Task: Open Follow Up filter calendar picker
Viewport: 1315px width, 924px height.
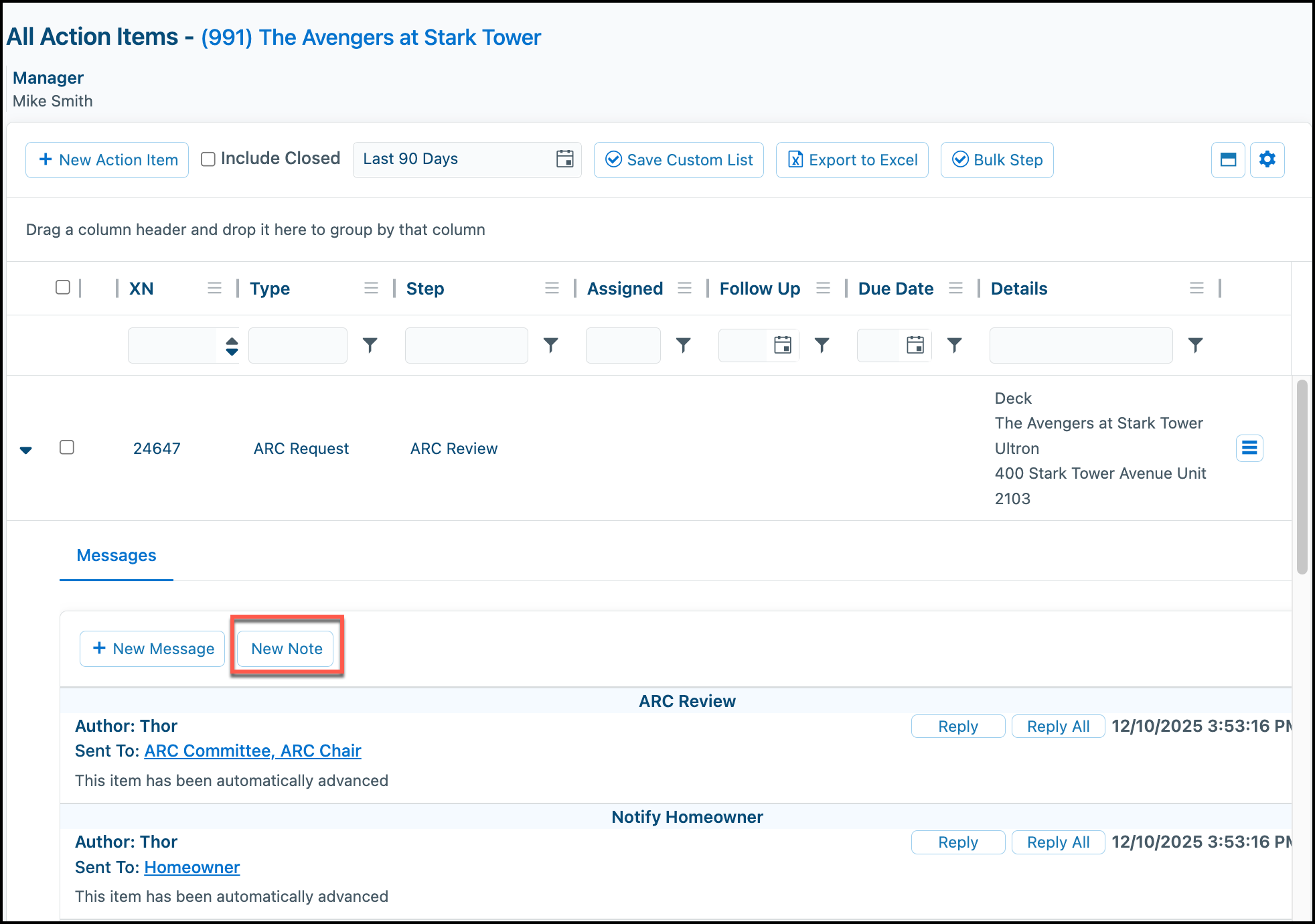Action: click(x=783, y=345)
